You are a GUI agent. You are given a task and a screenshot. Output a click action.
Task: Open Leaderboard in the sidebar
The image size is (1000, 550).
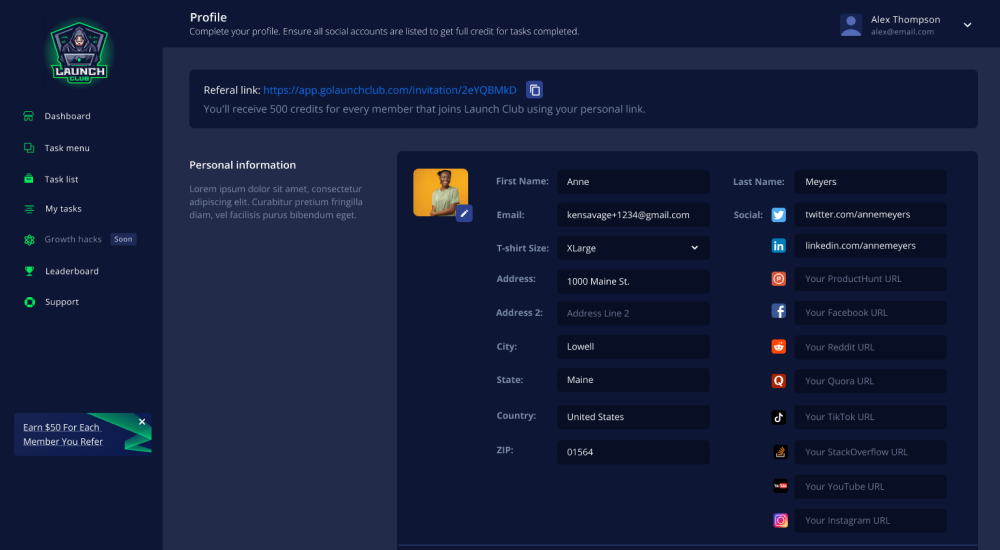[x=71, y=271]
